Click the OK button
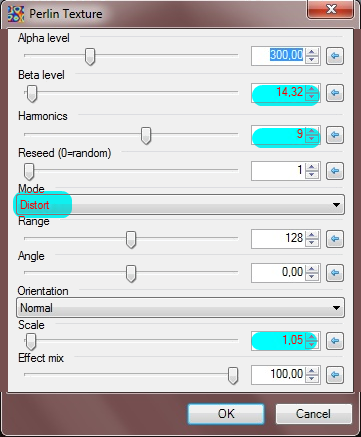Screen dimensions: 361x437 [226, 414]
